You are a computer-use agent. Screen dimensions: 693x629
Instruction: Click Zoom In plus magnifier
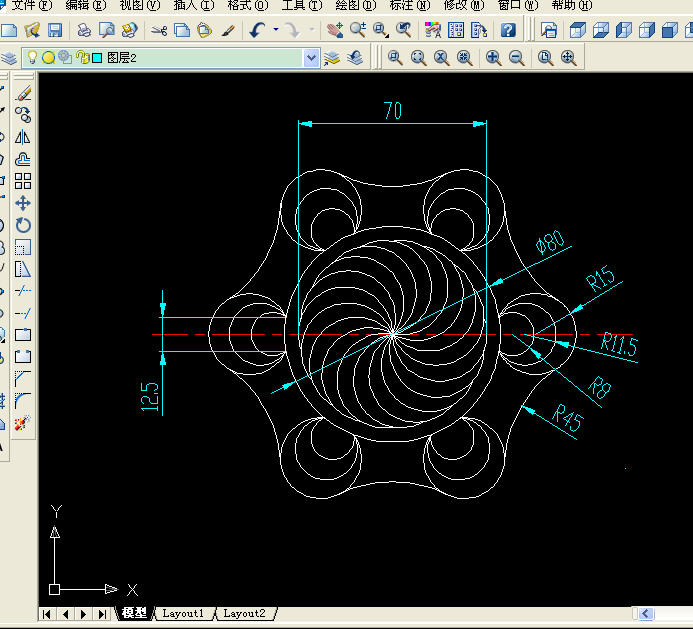tap(493, 57)
